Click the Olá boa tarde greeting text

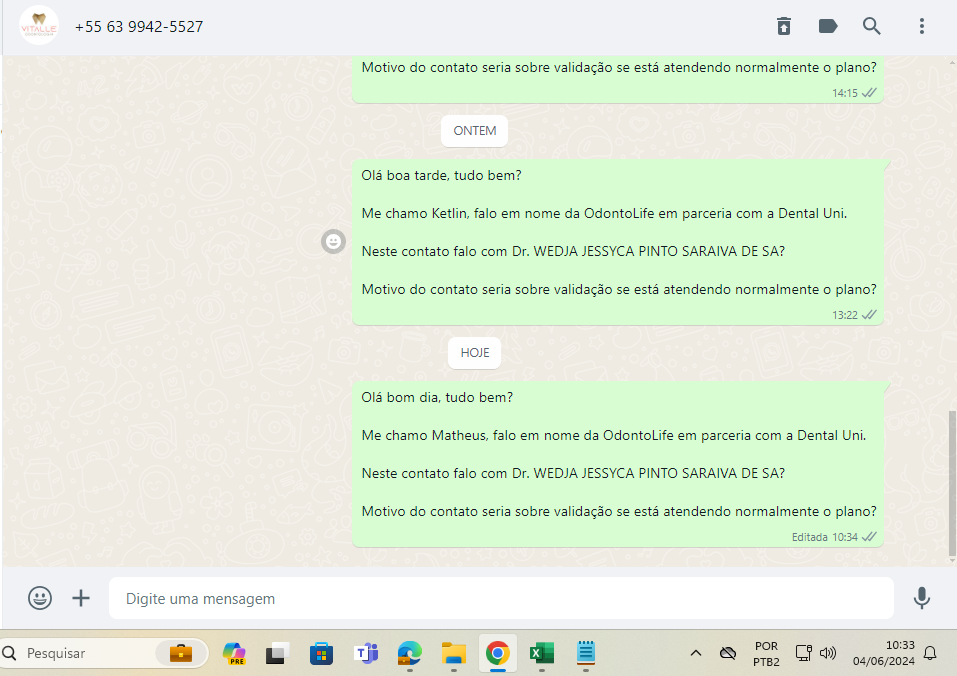click(x=441, y=176)
